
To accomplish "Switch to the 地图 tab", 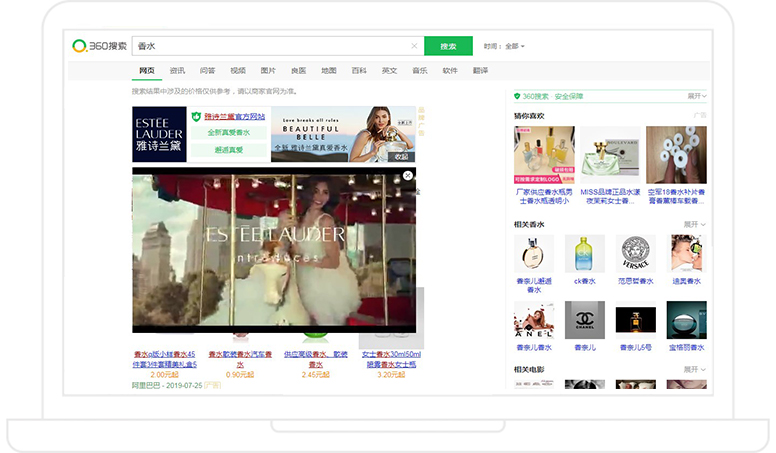I will (x=329, y=70).
